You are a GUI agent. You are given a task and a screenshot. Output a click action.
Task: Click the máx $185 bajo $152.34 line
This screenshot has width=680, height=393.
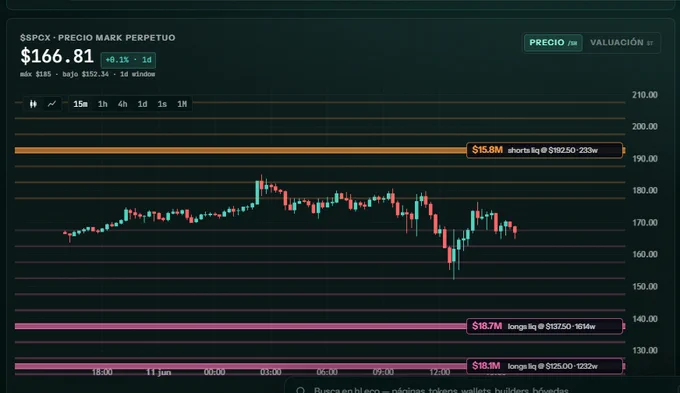(88, 74)
